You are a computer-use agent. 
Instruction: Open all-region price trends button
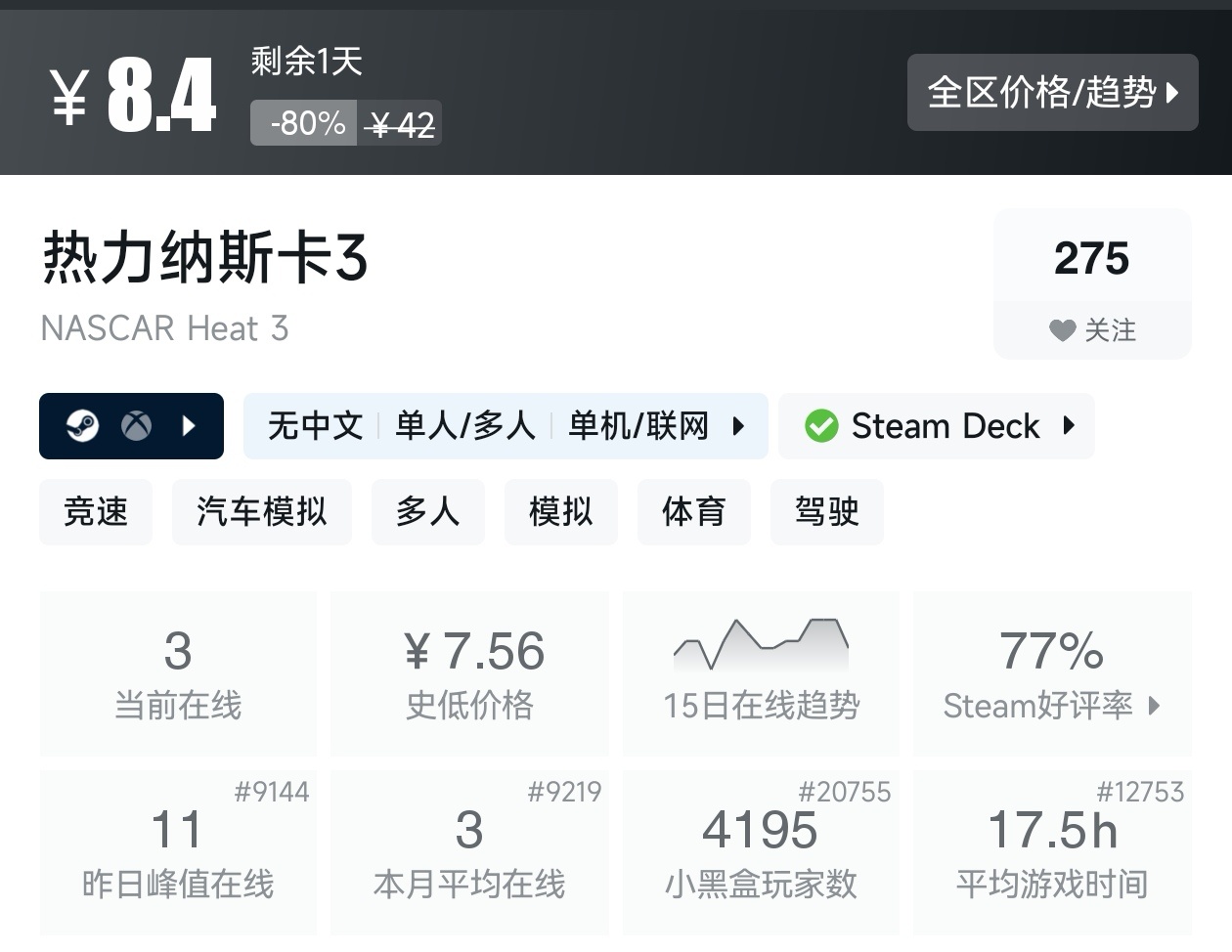tap(1052, 93)
